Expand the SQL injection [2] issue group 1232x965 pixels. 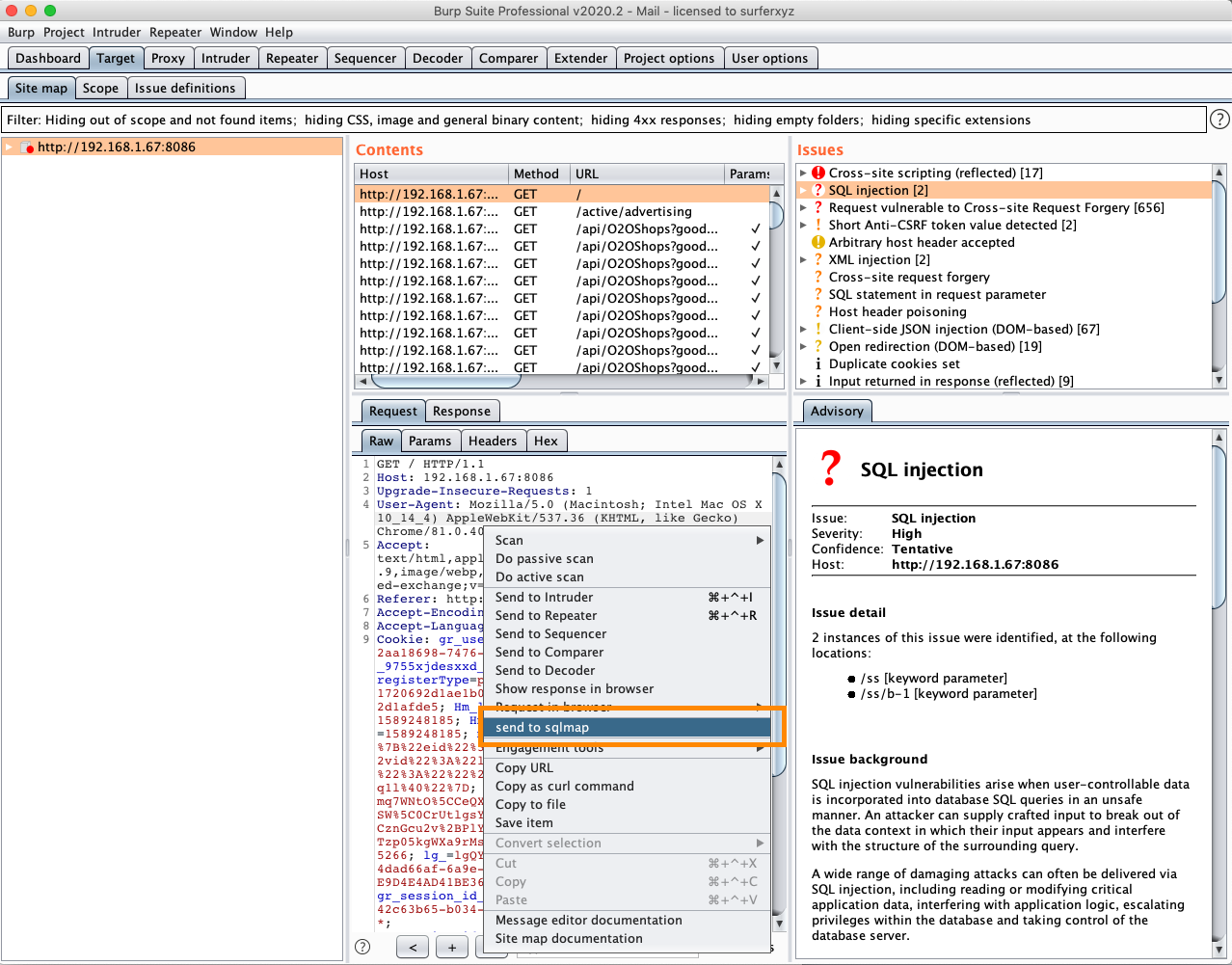tap(803, 191)
